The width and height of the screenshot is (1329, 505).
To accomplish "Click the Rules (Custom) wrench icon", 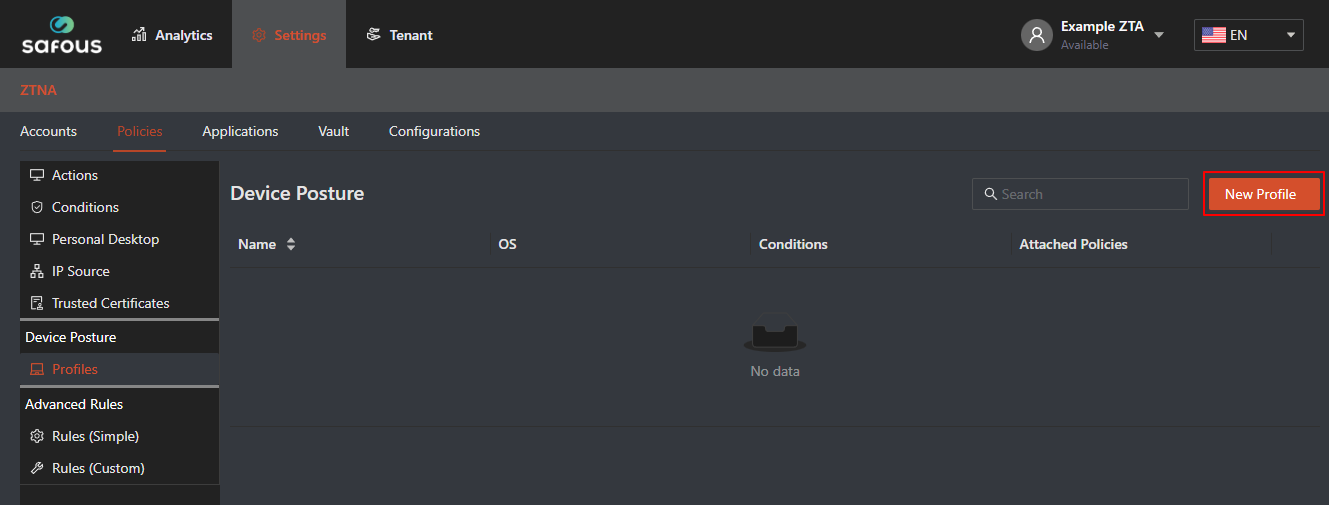I will pyautogui.click(x=37, y=468).
